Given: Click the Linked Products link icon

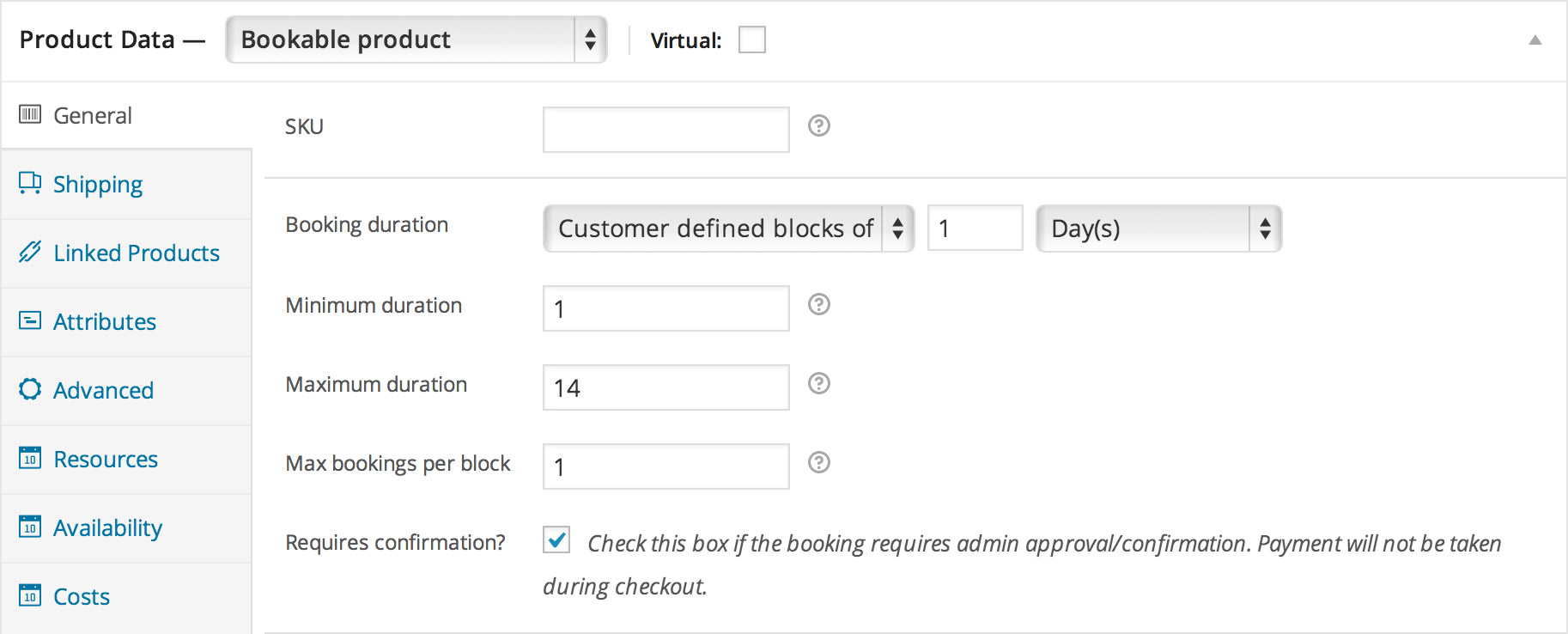Looking at the screenshot, I should pos(30,252).
